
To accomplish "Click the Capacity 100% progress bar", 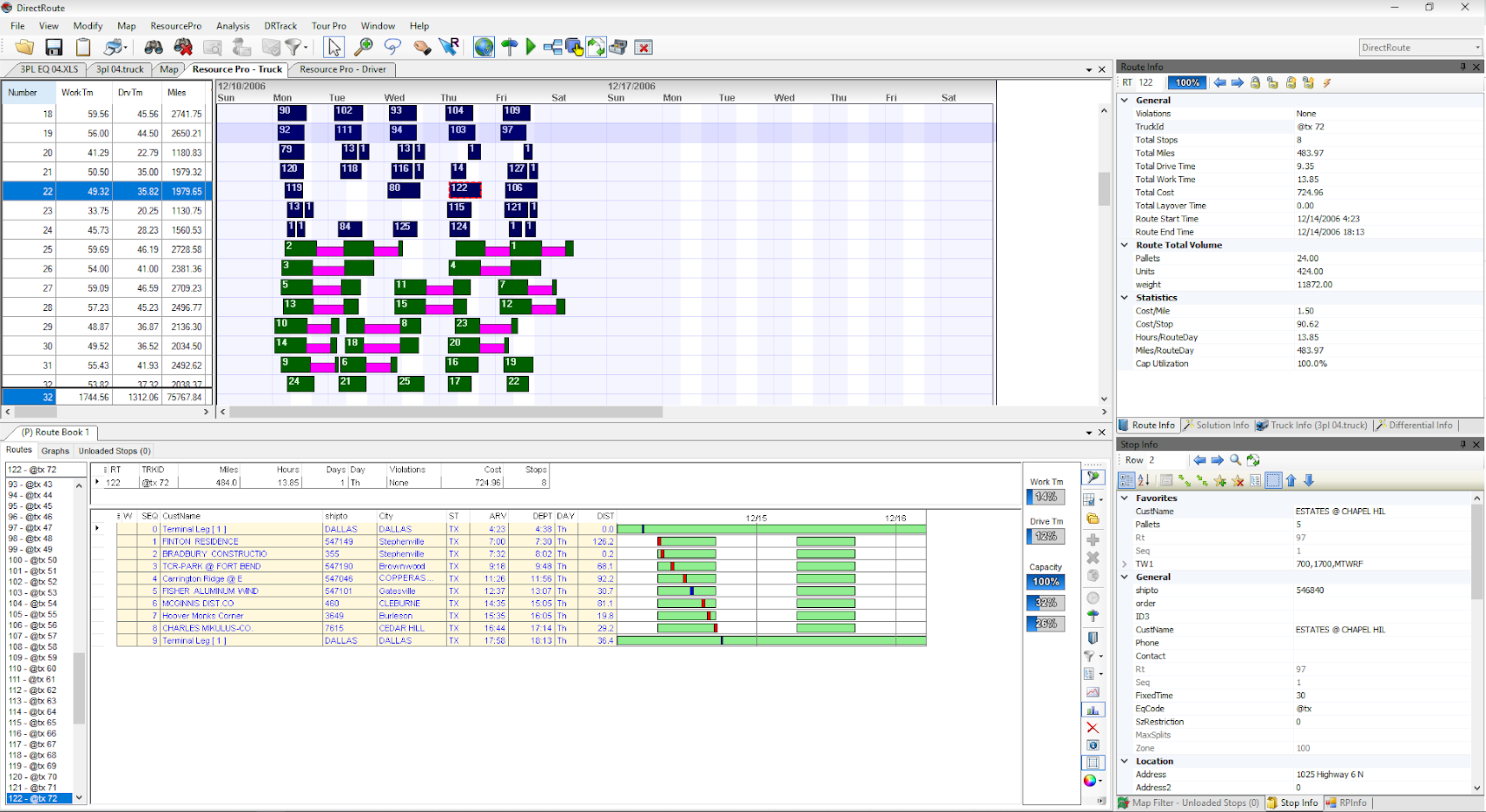I will [x=1046, y=582].
